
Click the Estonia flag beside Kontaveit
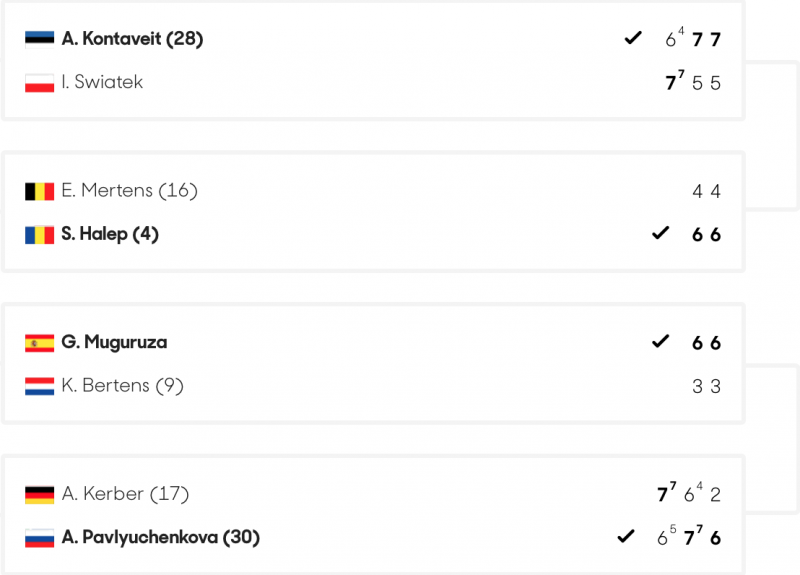click(40, 39)
